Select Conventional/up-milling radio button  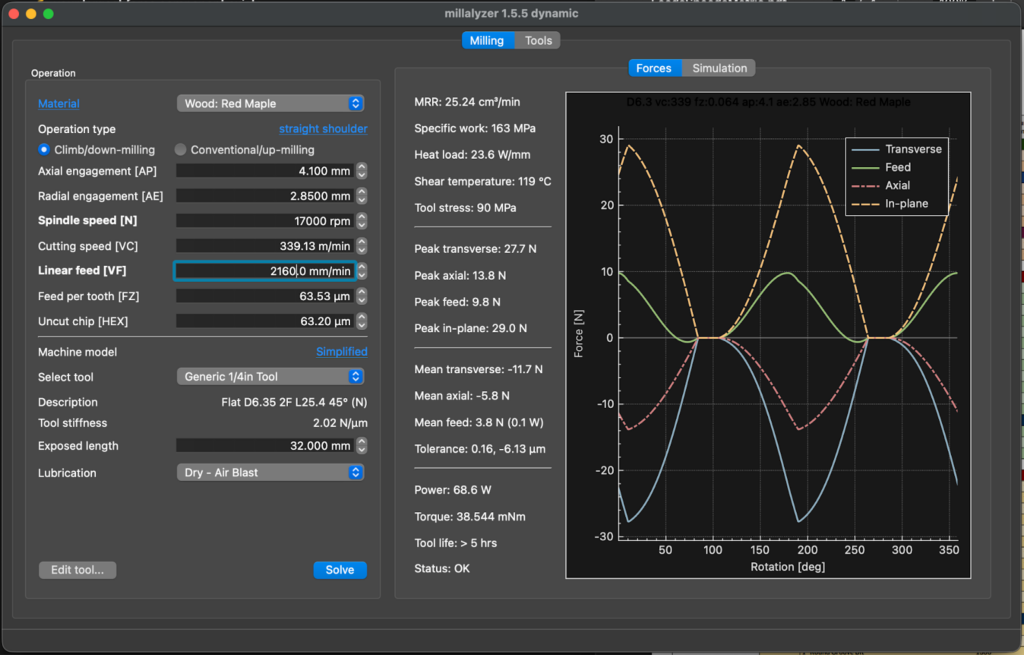tap(181, 150)
